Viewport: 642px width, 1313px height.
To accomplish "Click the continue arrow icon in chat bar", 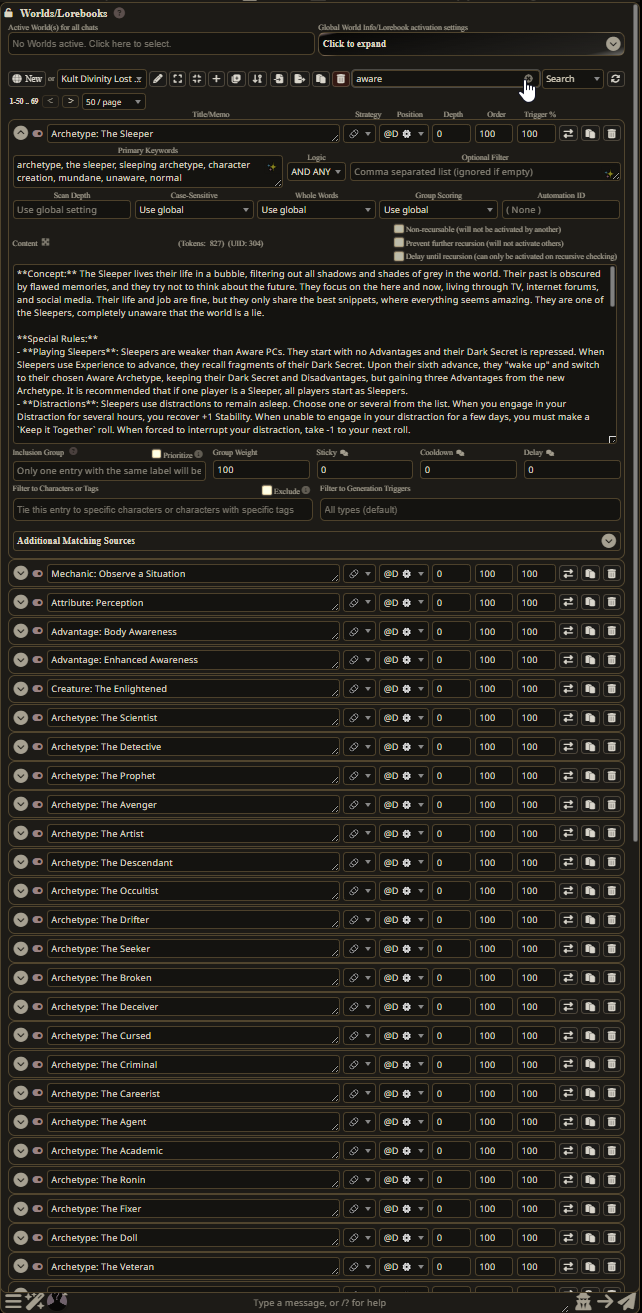I will [x=605, y=1301].
